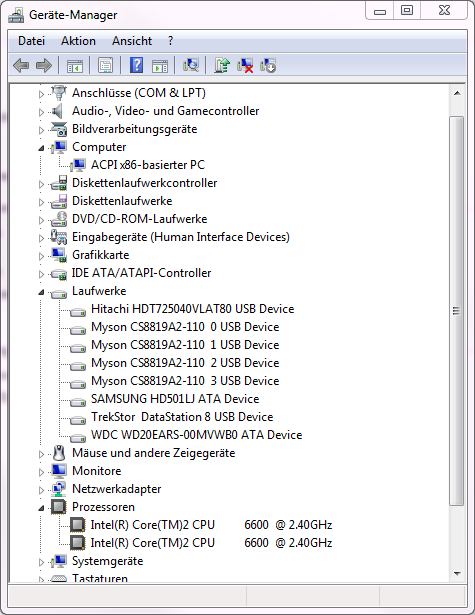Toggle the action pane toolbar icon

160,66
